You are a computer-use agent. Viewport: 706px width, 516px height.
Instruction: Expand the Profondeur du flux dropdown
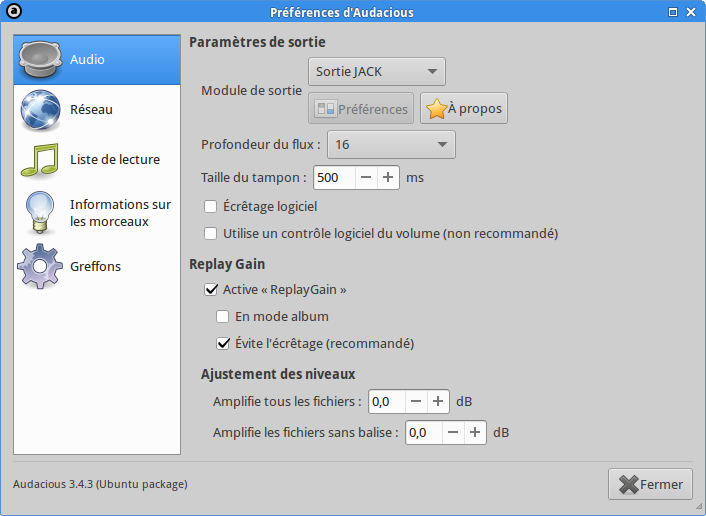click(x=391, y=145)
